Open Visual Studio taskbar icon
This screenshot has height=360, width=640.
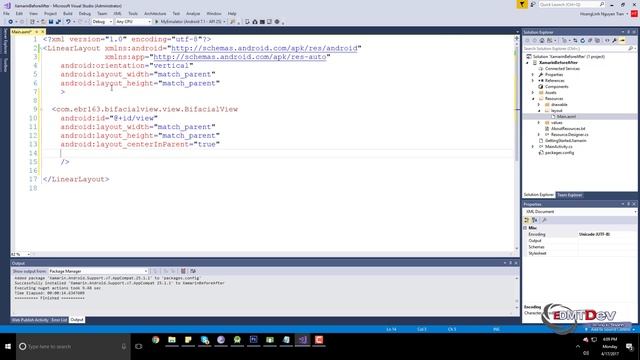click(x=302, y=340)
